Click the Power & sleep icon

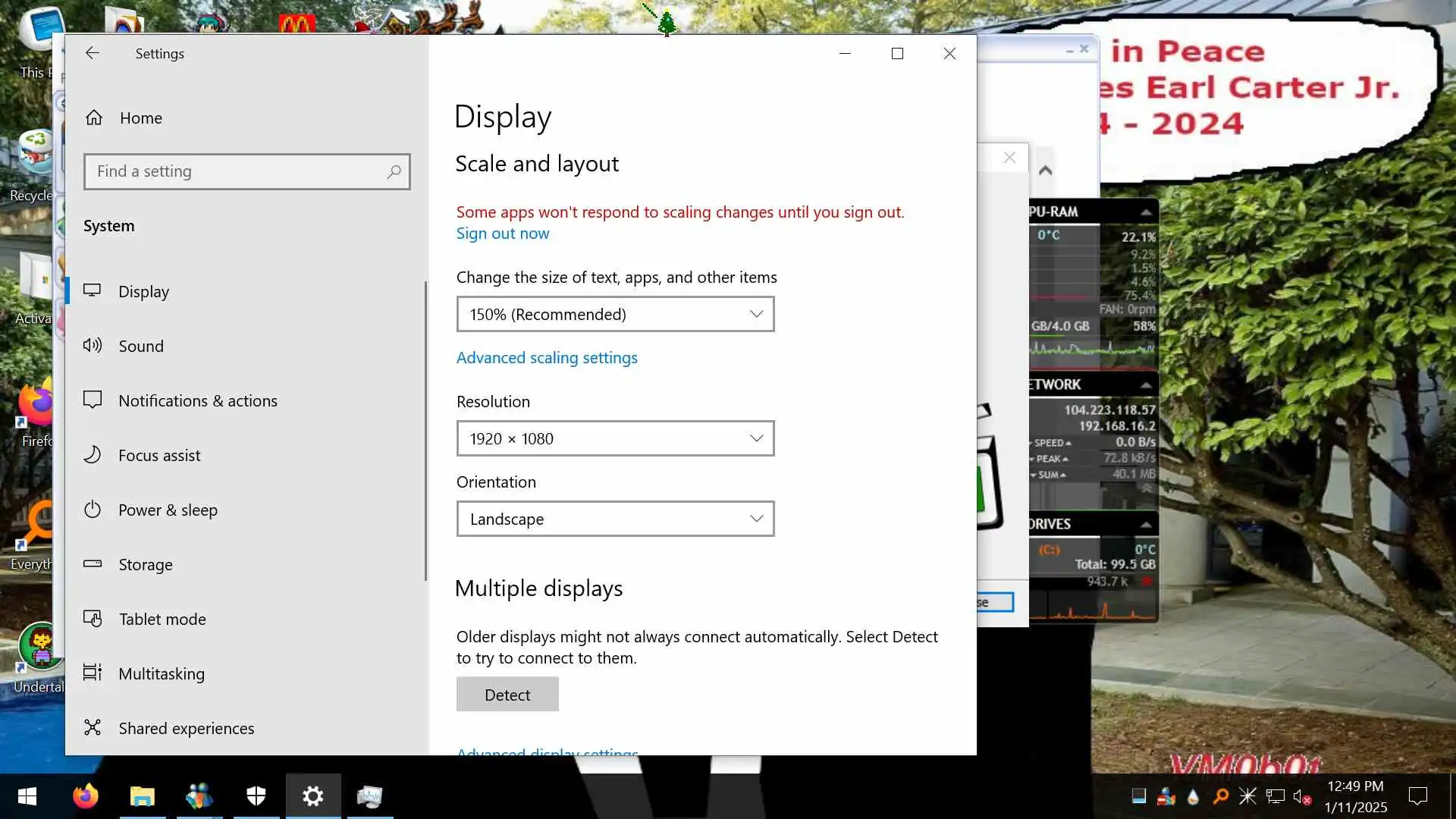[93, 510]
